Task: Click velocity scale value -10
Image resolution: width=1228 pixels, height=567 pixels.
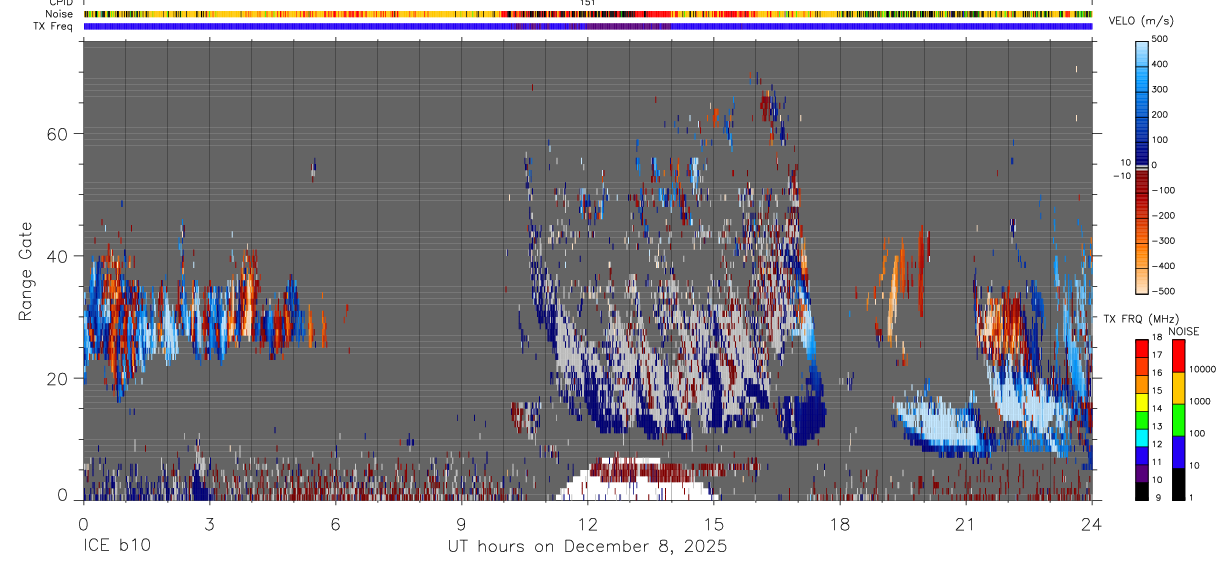Action: (1121, 176)
